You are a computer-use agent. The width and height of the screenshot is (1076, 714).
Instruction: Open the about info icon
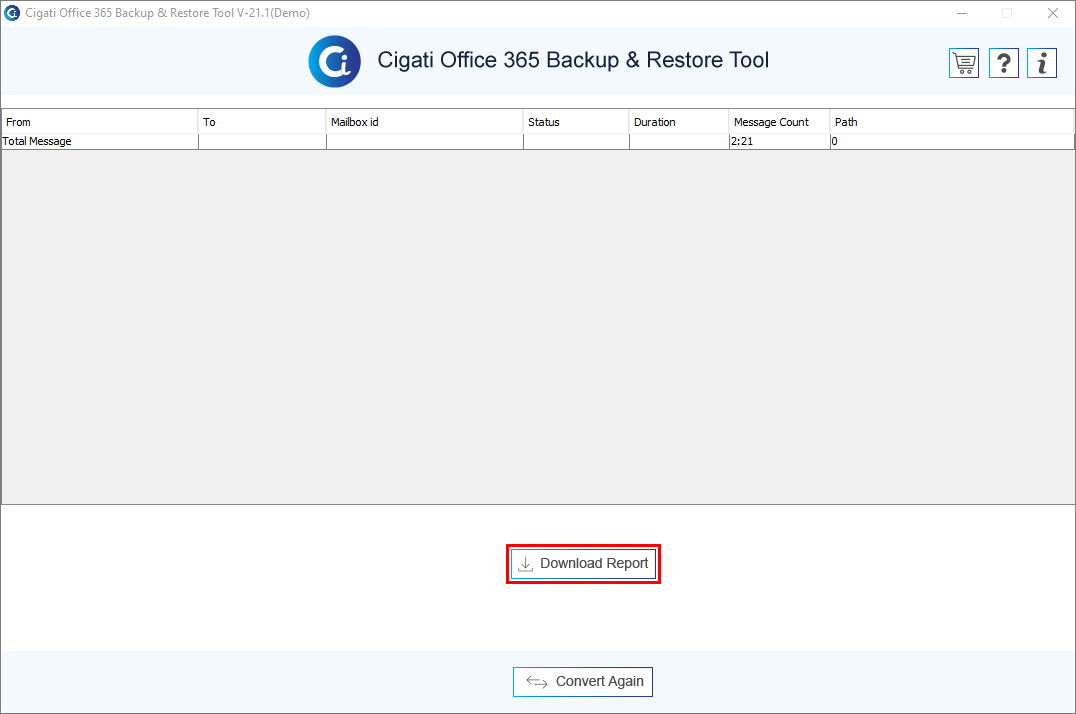pyautogui.click(x=1042, y=63)
